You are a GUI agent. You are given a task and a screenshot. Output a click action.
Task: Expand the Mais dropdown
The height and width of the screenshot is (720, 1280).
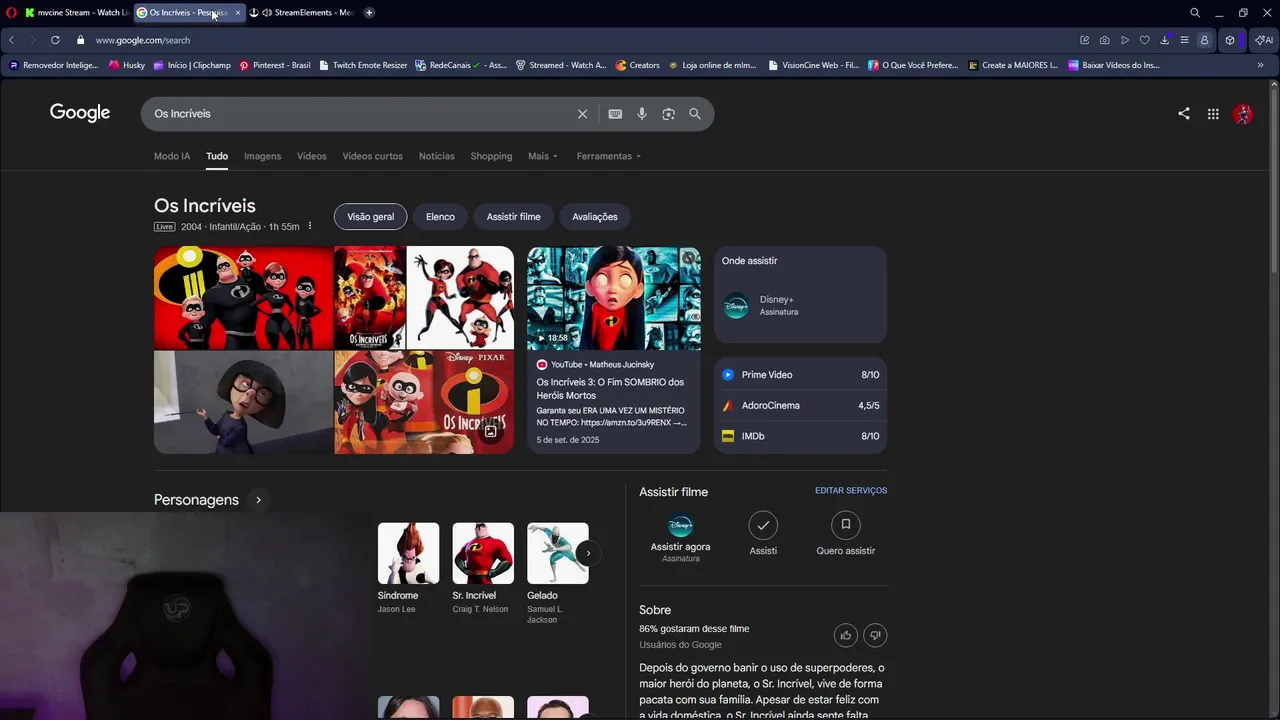coord(543,156)
